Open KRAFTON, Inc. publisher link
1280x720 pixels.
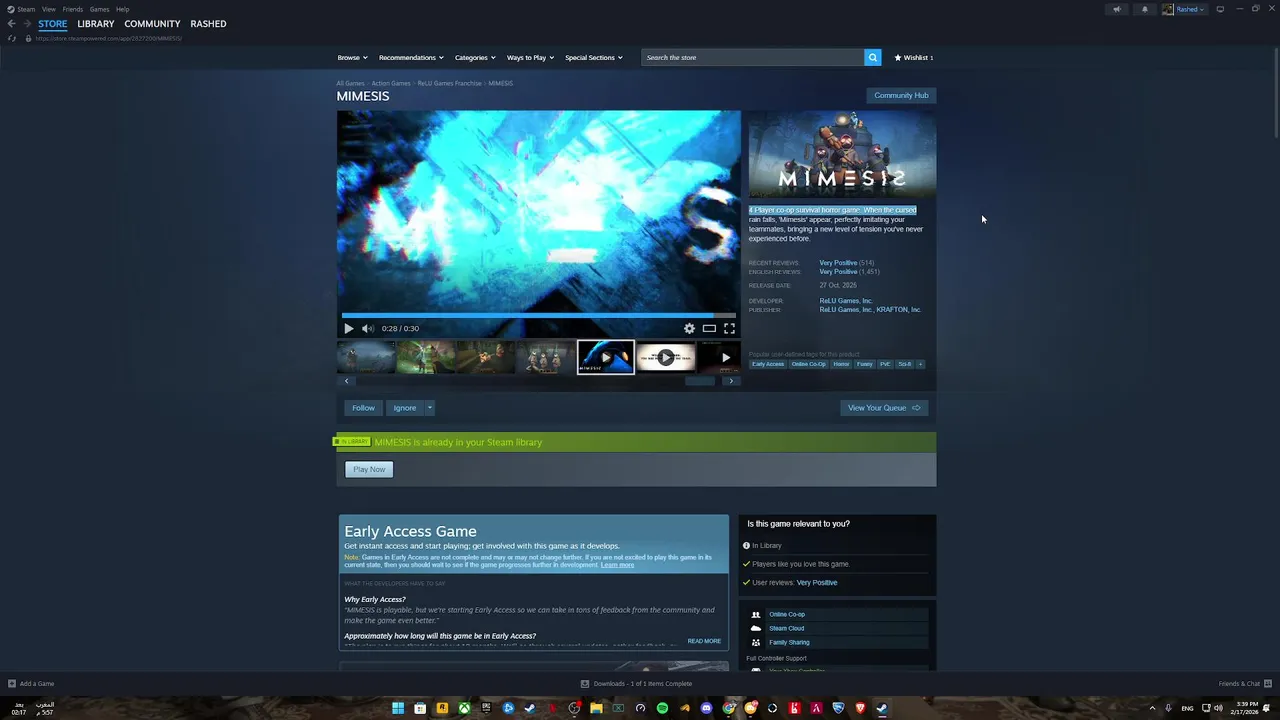[x=899, y=310]
